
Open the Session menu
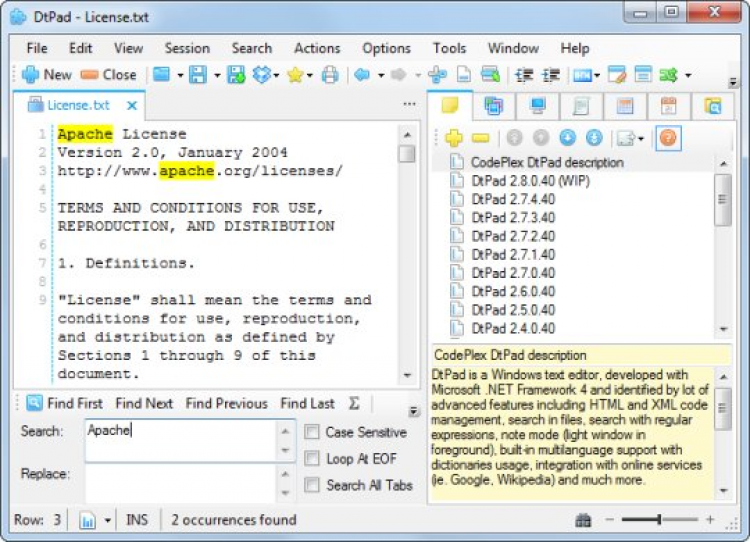click(x=187, y=48)
